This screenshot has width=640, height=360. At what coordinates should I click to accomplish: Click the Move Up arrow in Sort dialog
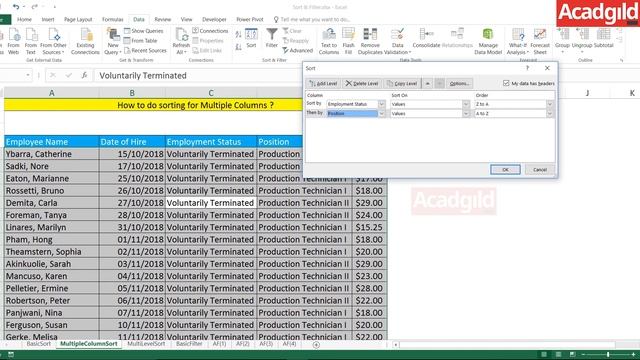tap(427, 83)
